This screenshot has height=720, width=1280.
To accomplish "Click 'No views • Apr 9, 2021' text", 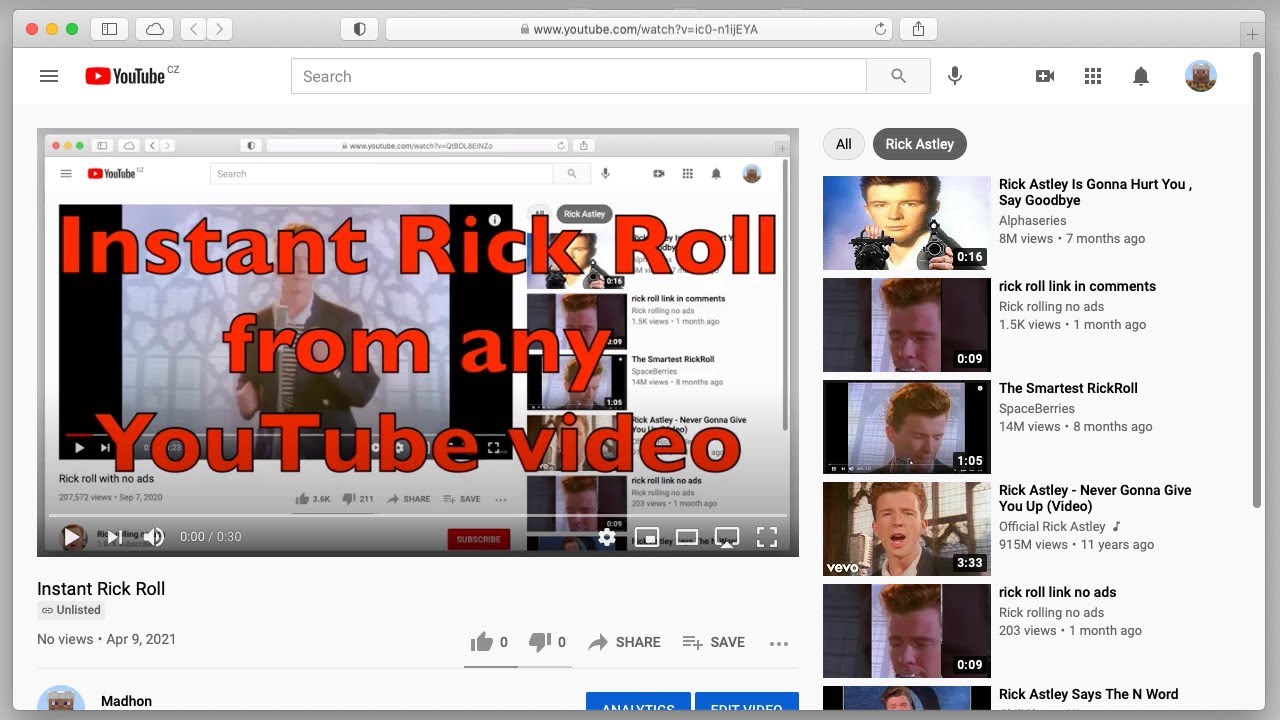I will click(107, 639).
